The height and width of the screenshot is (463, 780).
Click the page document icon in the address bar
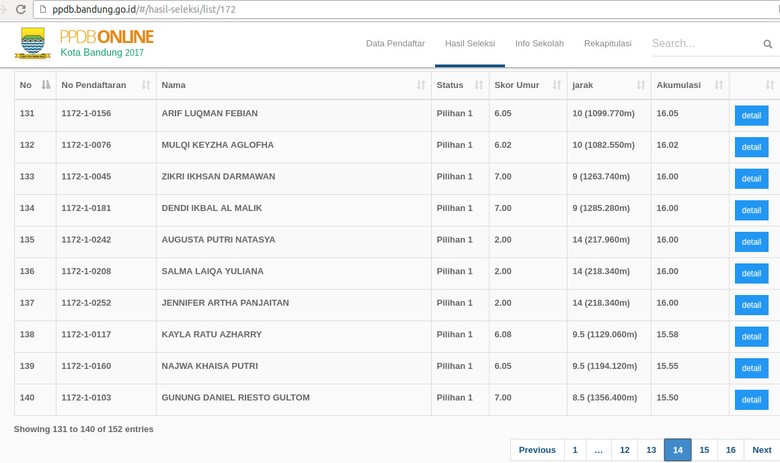point(43,9)
